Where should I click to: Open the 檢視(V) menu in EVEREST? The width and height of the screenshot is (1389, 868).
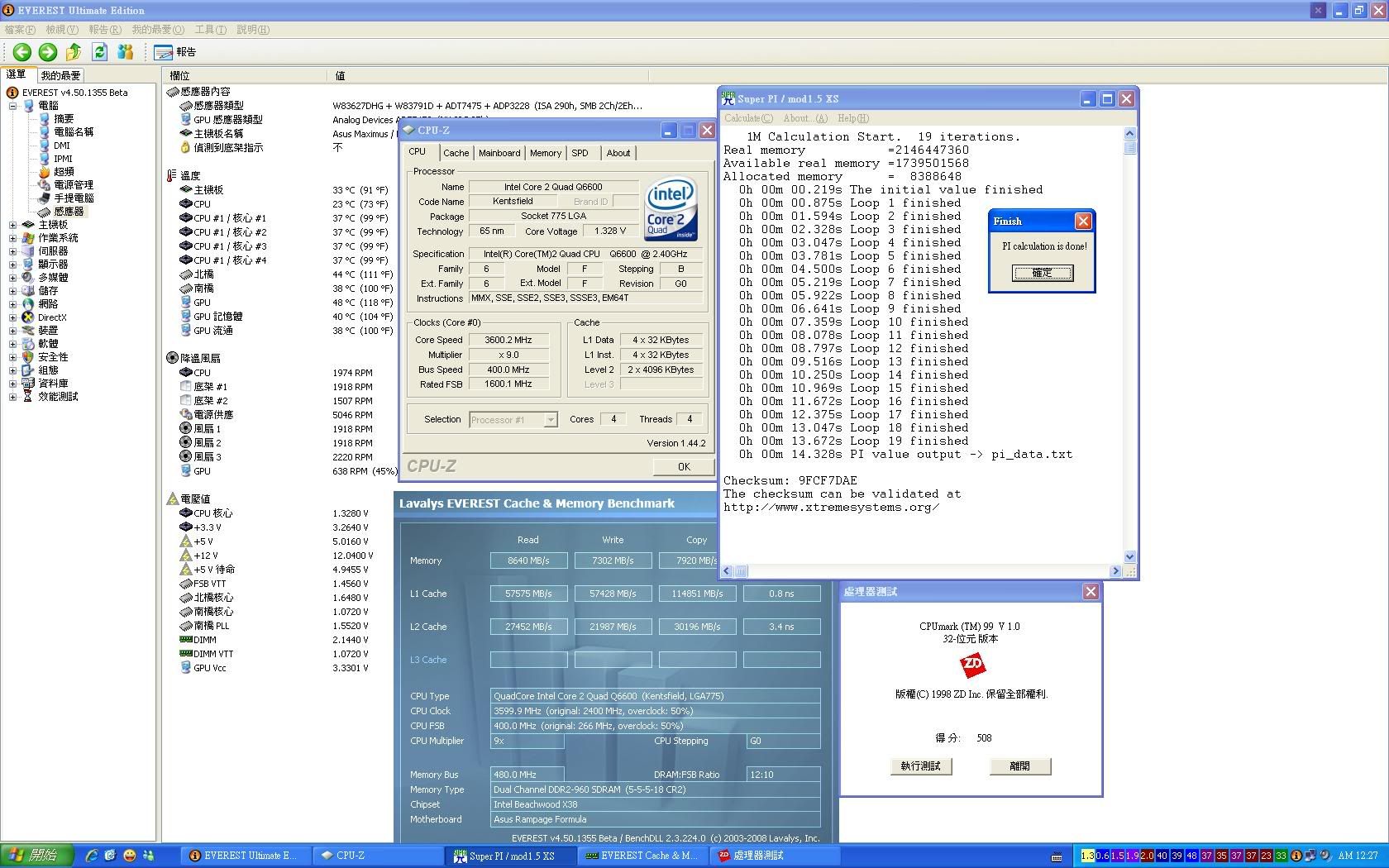tap(60, 30)
